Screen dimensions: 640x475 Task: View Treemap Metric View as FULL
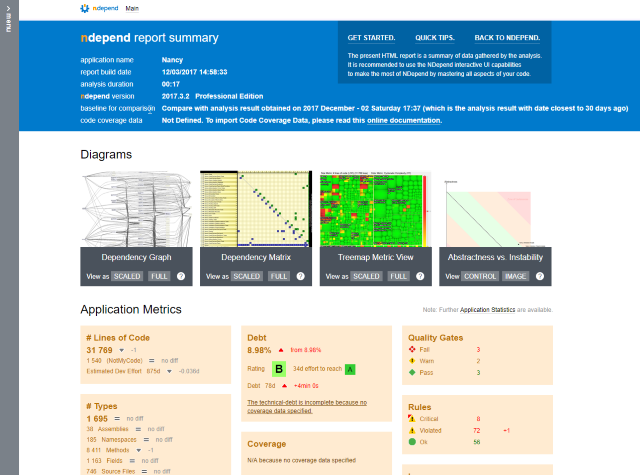(x=398, y=276)
